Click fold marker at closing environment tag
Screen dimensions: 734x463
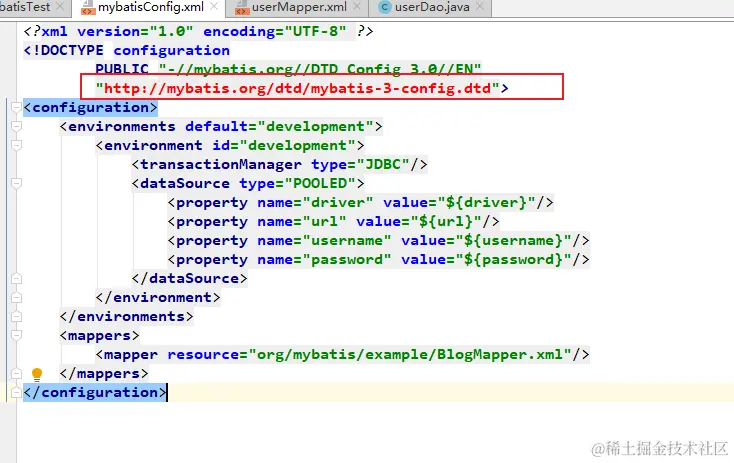16,298
